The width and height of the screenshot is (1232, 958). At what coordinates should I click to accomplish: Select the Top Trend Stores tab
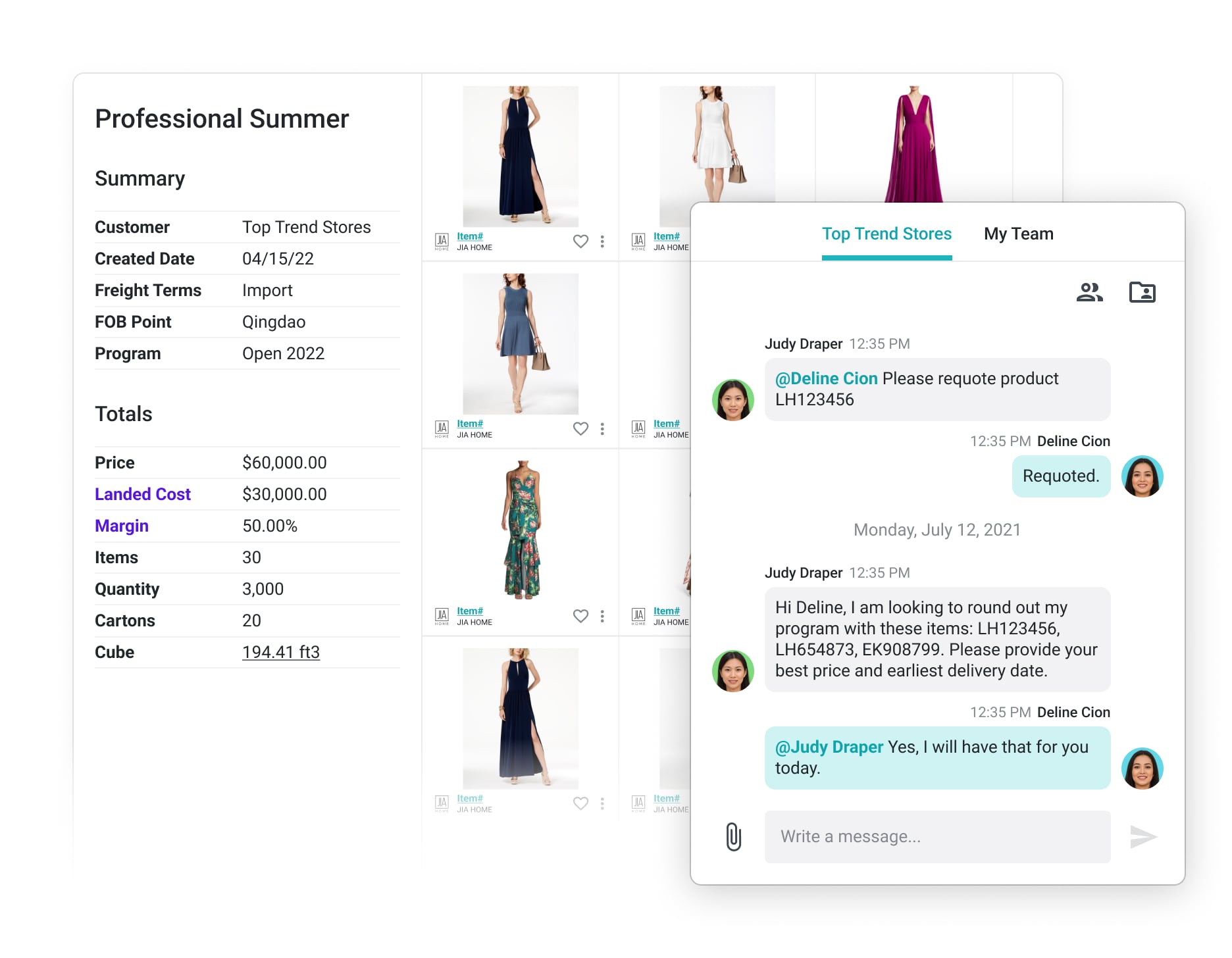[886, 234]
